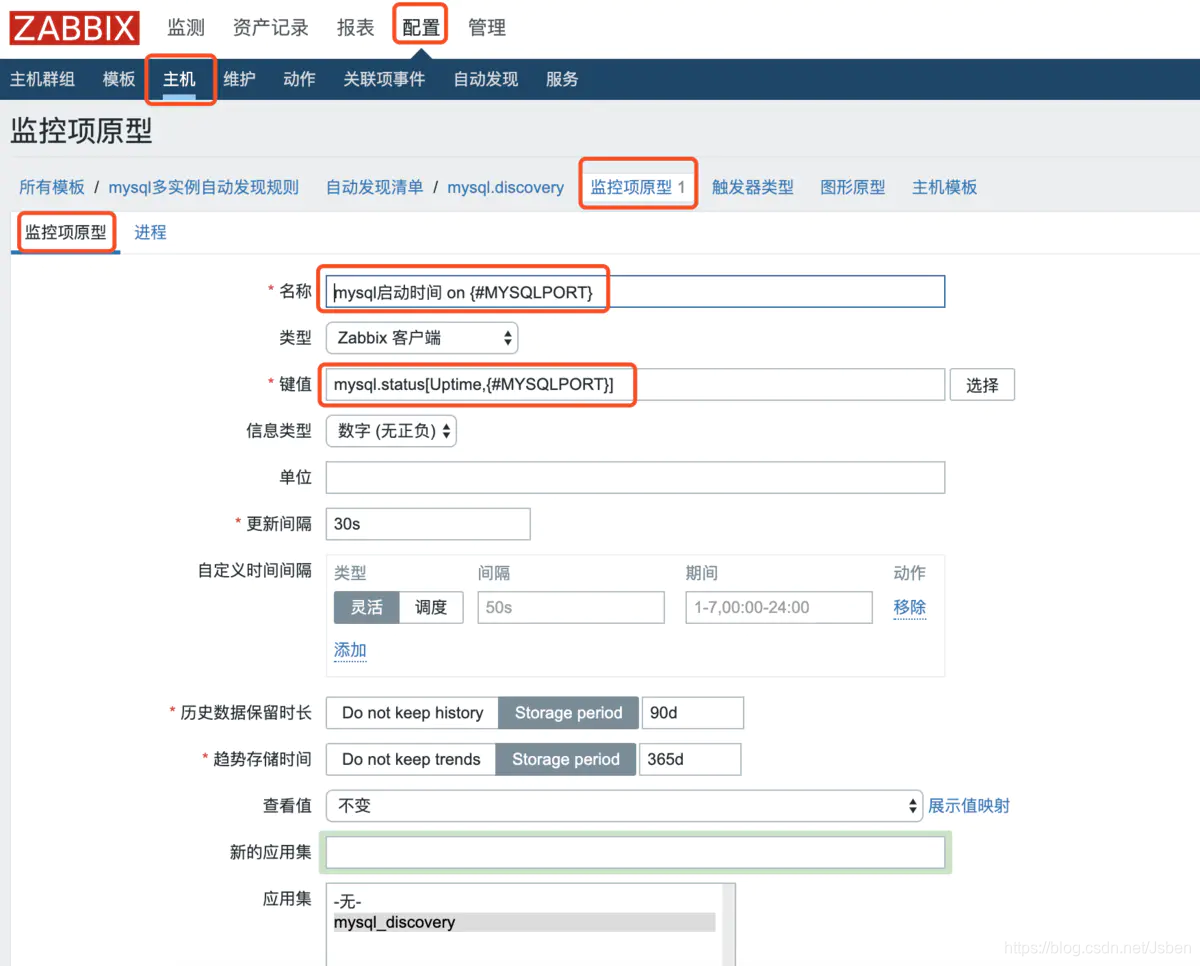Click 期间 field 1-7,00:00-24:00
This screenshot has width=1200, height=966.
point(779,607)
